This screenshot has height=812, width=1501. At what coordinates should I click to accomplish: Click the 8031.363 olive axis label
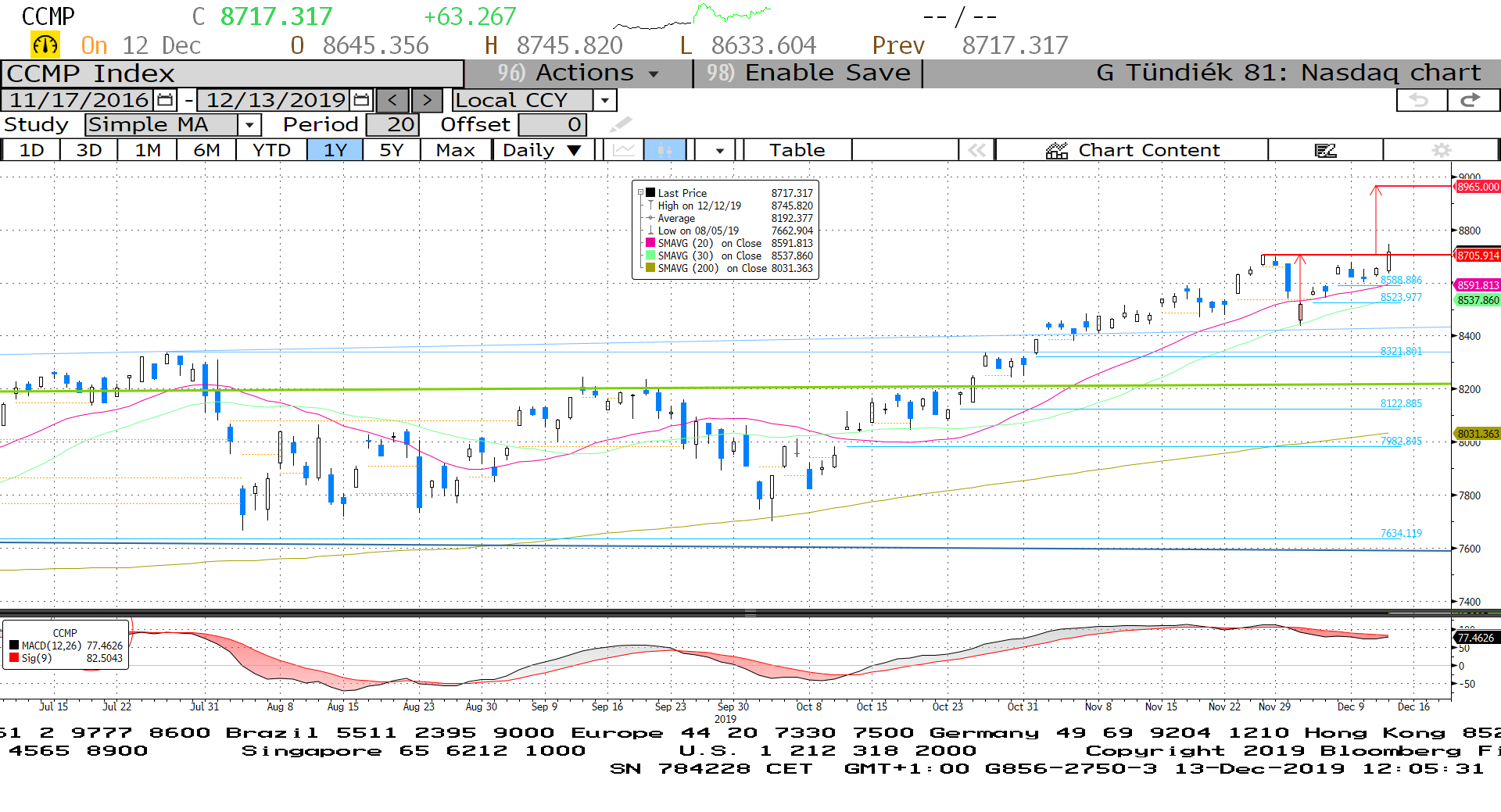[x=1478, y=434]
